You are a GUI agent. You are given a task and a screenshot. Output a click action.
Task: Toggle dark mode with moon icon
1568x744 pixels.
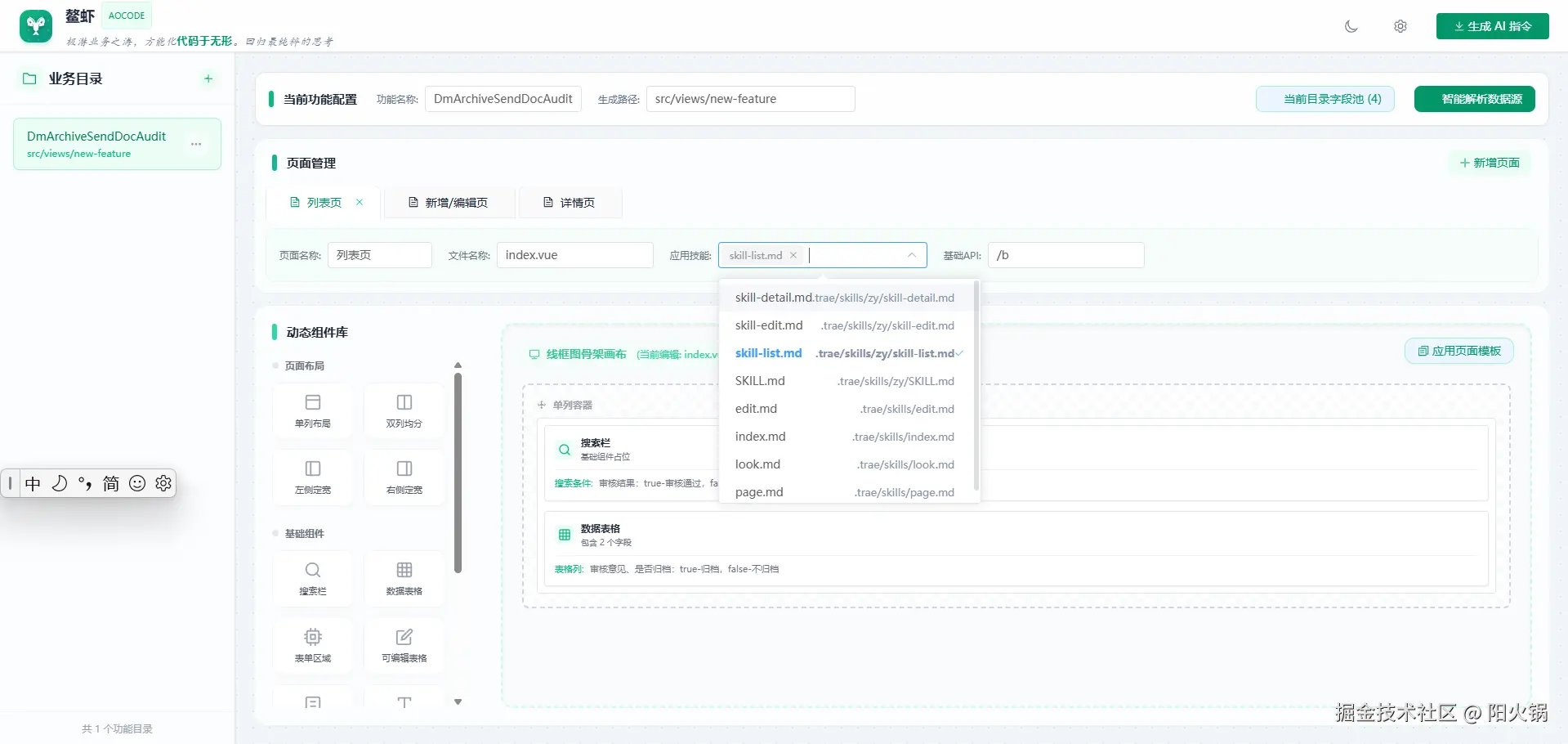[x=1351, y=26]
